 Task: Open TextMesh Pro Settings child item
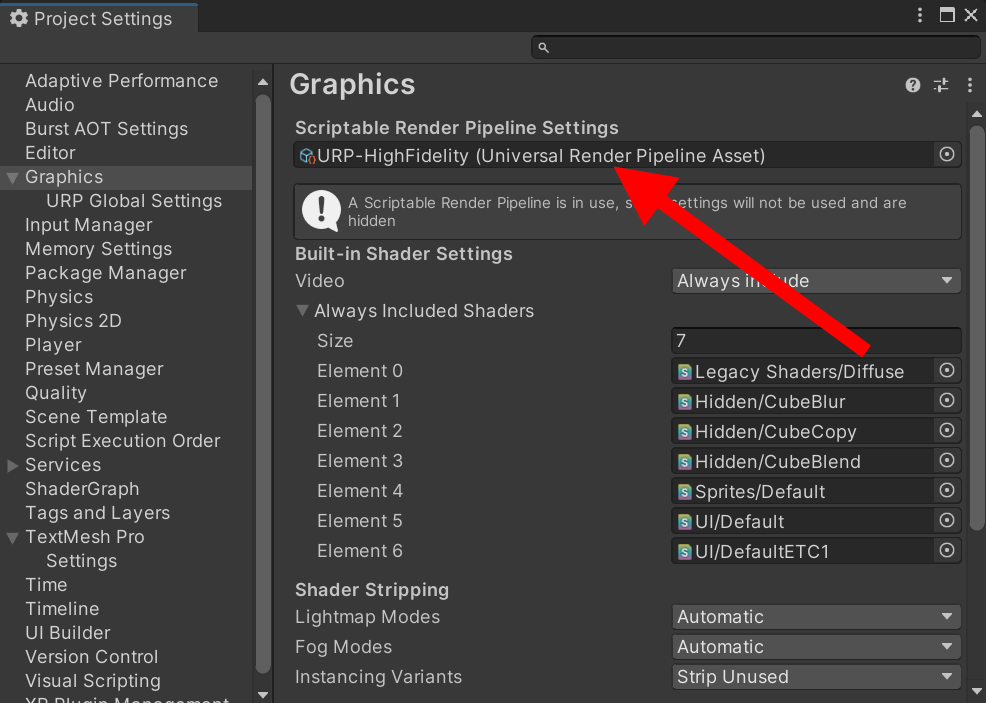coord(82,561)
